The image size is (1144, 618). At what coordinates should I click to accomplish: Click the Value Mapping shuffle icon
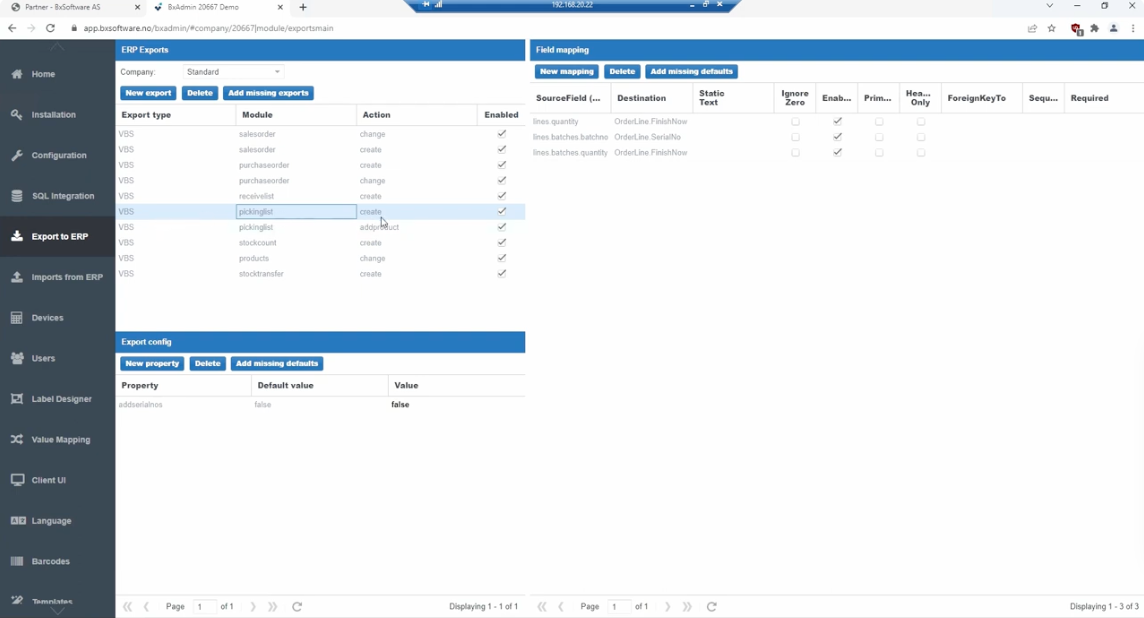pyautogui.click(x=17, y=439)
